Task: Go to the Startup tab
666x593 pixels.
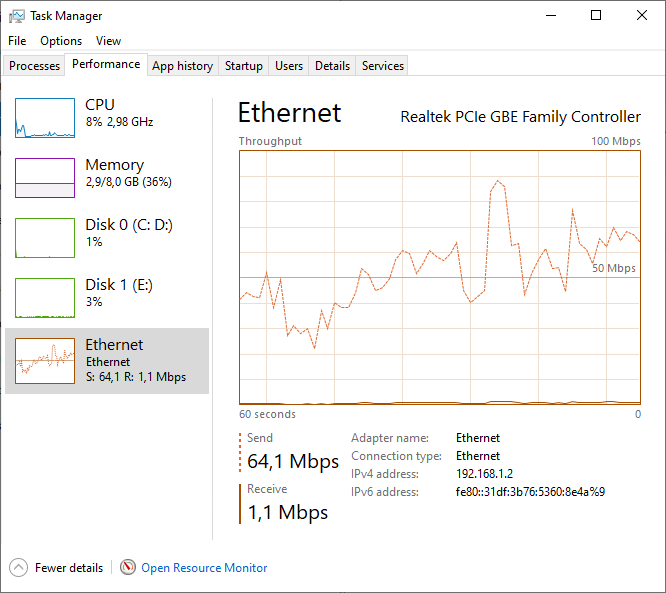Action: tap(243, 66)
